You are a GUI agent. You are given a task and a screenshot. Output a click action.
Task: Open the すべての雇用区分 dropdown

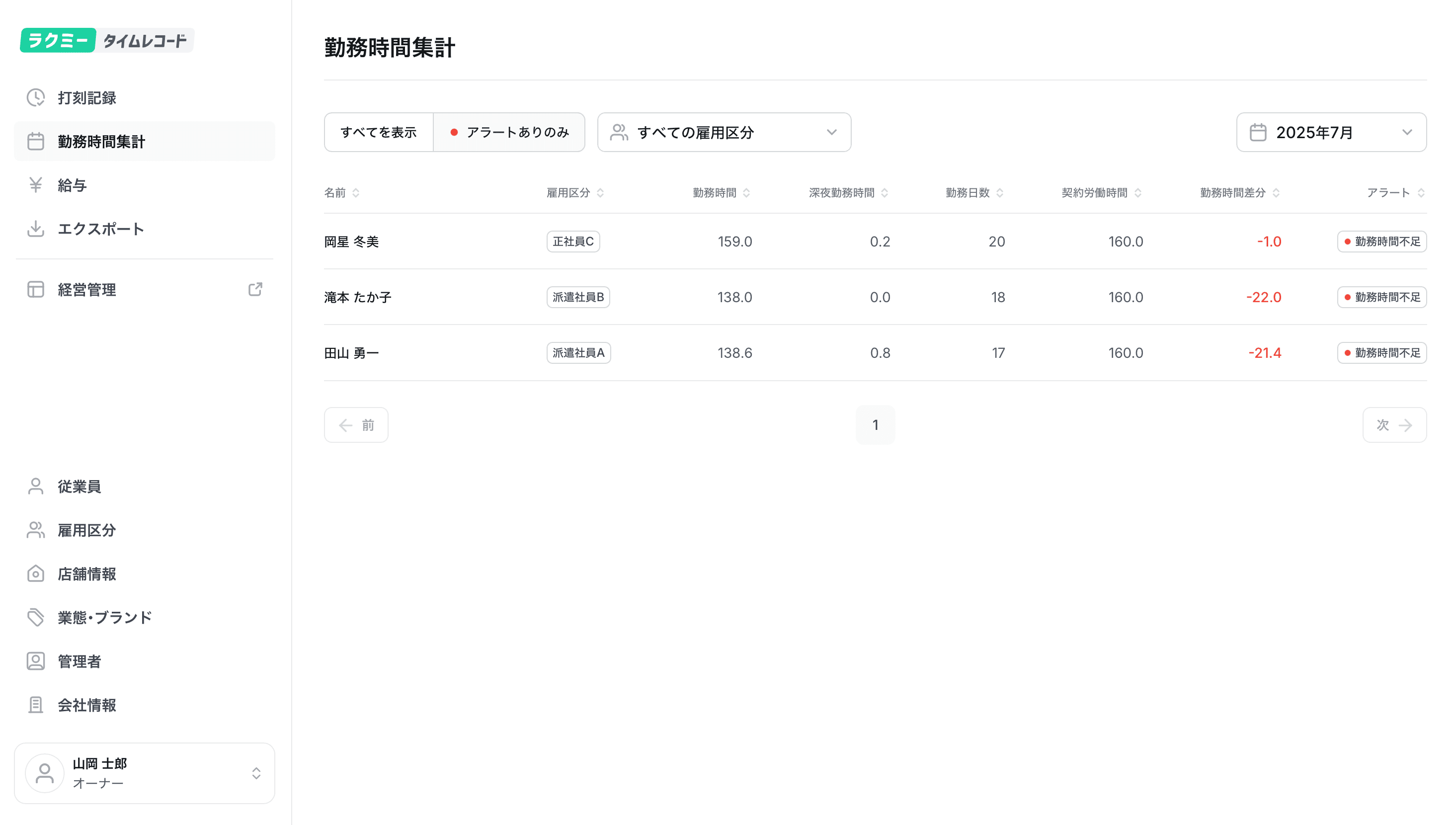coord(724,132)
